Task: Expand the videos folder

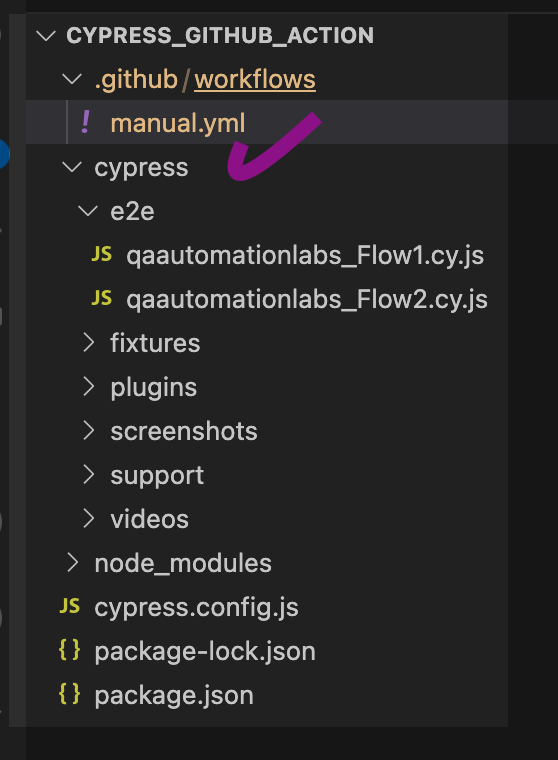Action: (88, 519)
